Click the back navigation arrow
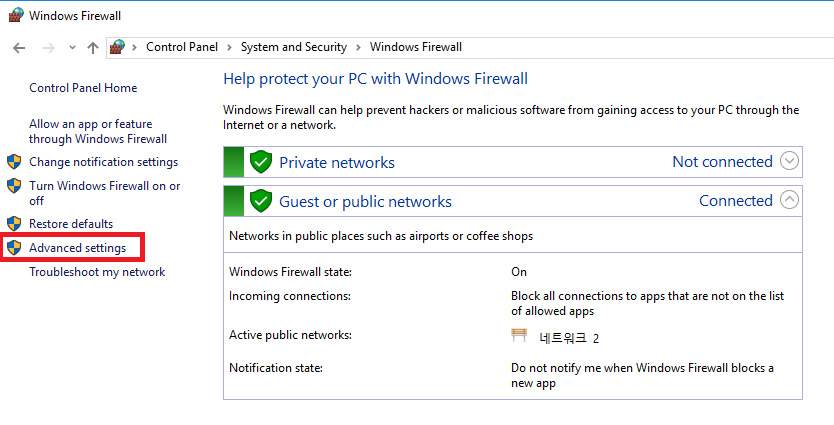This screenshot has width=834, height=425. 19,47
